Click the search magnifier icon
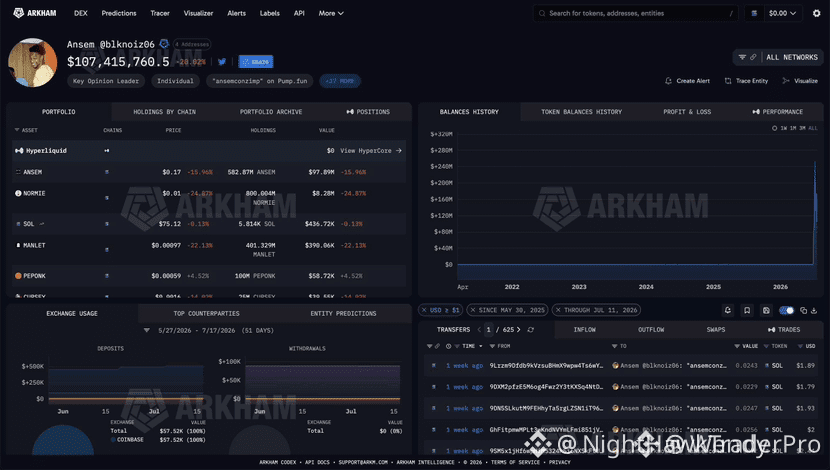 pyautogui.click(x=542, y=13)
